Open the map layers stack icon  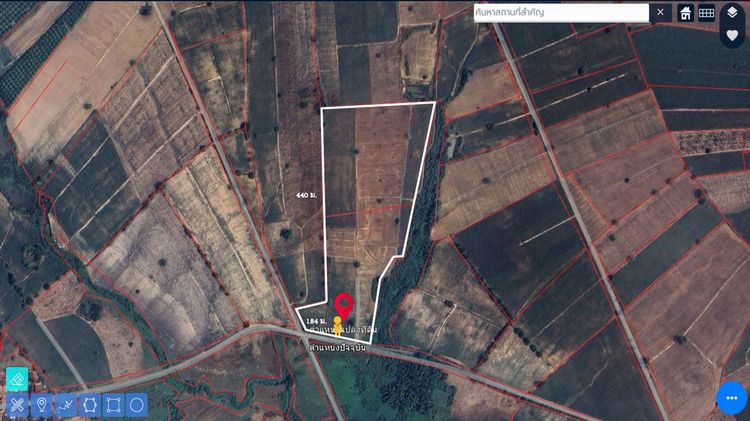point(732,13)
